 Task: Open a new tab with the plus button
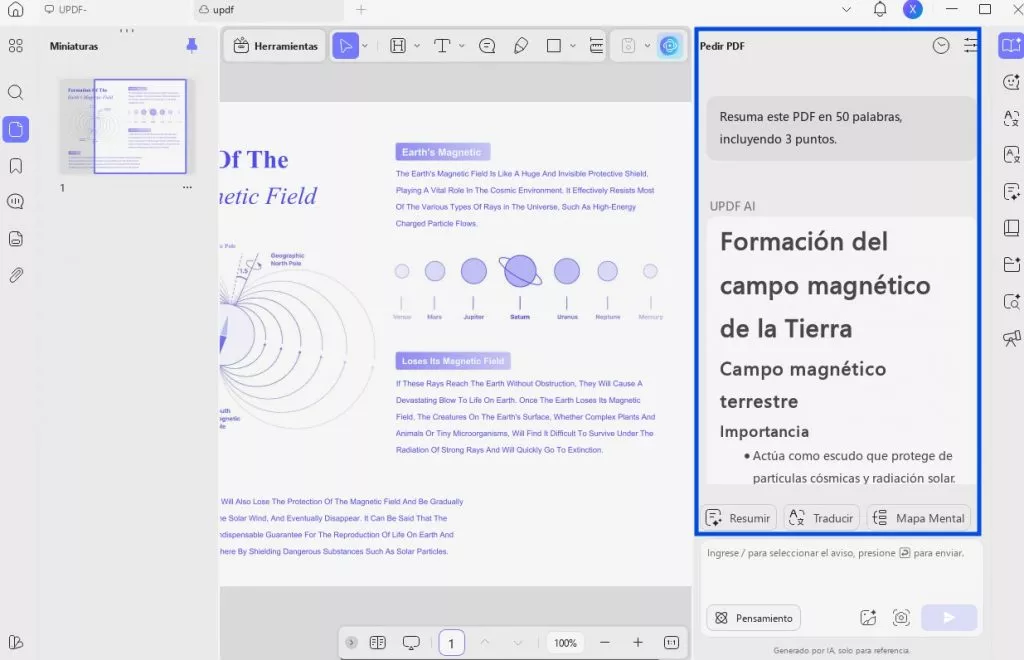pos(361,9)
